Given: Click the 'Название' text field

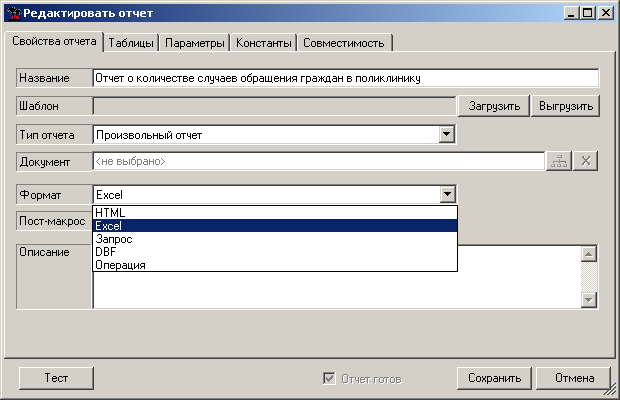Looking at the screenshot, I should tap(345, 78).
